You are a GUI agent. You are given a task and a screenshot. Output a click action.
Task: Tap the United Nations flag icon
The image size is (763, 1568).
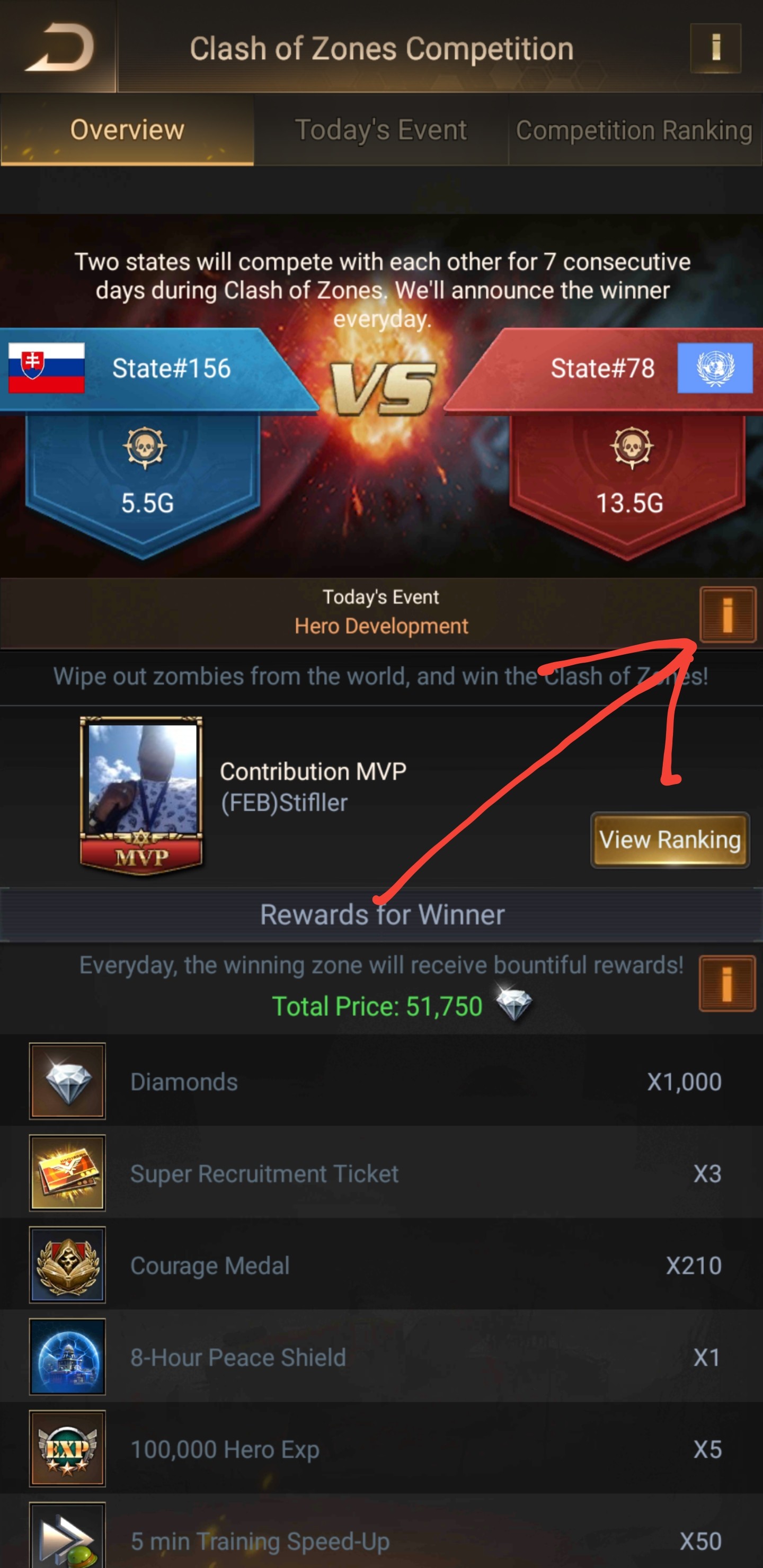tap(715, 368)
